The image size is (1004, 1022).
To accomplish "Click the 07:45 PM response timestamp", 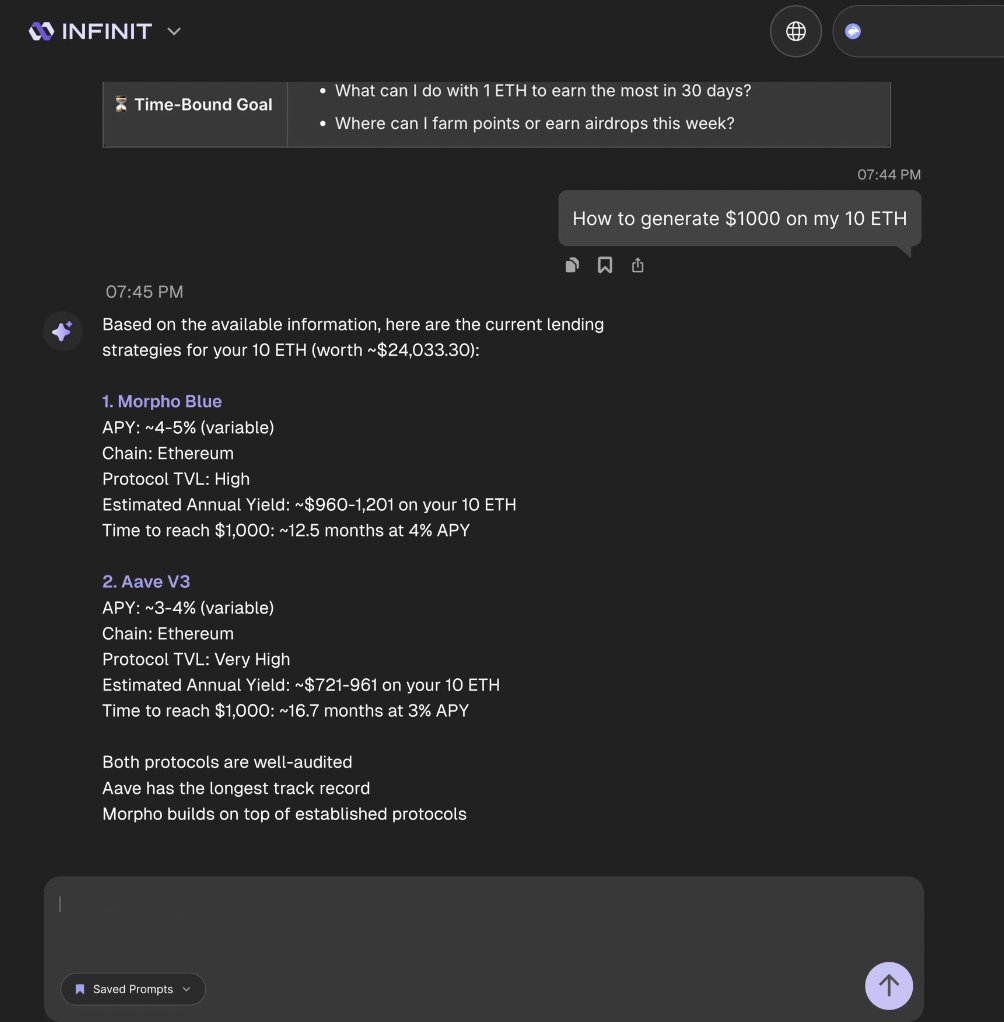I will click(x=145, y=292).
